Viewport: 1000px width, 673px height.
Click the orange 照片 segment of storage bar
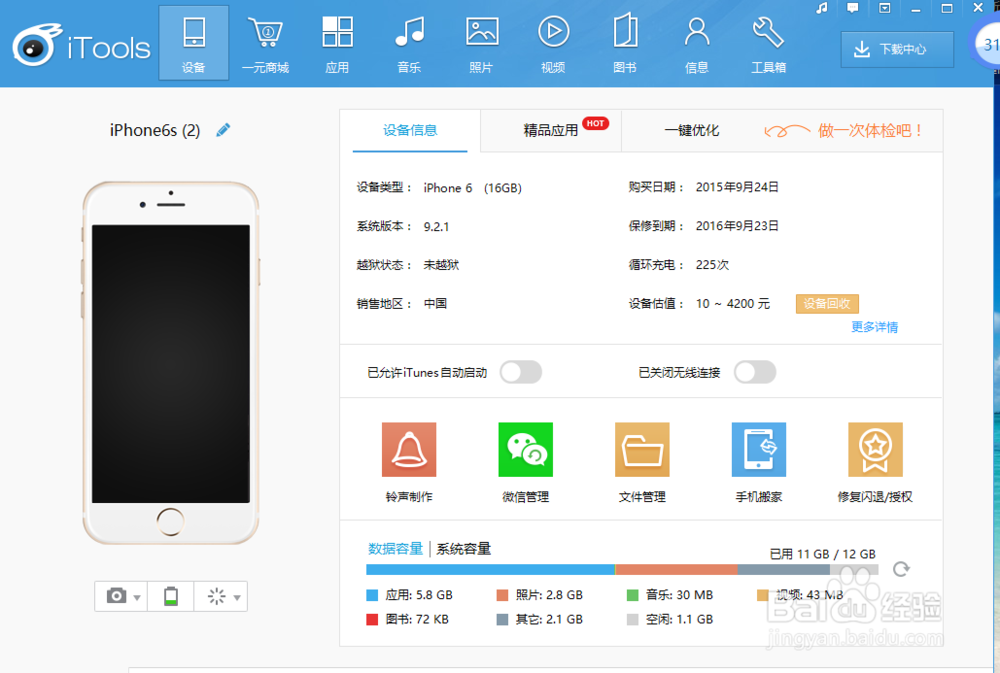tap(677, 569)
